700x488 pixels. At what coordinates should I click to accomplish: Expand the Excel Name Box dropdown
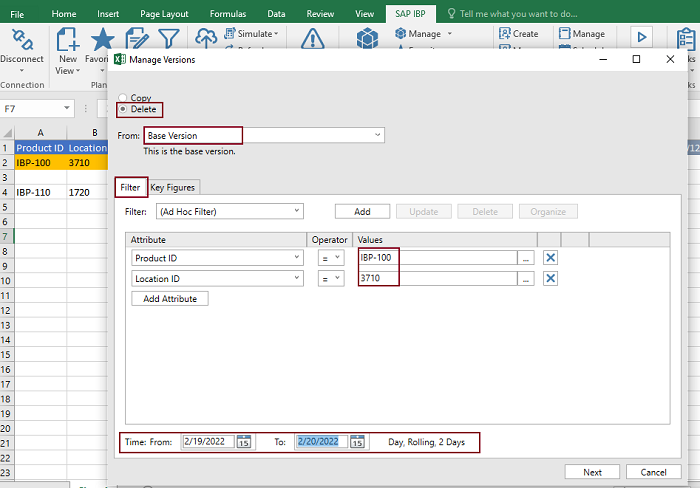pyautogui.click(x=67, y=108)
